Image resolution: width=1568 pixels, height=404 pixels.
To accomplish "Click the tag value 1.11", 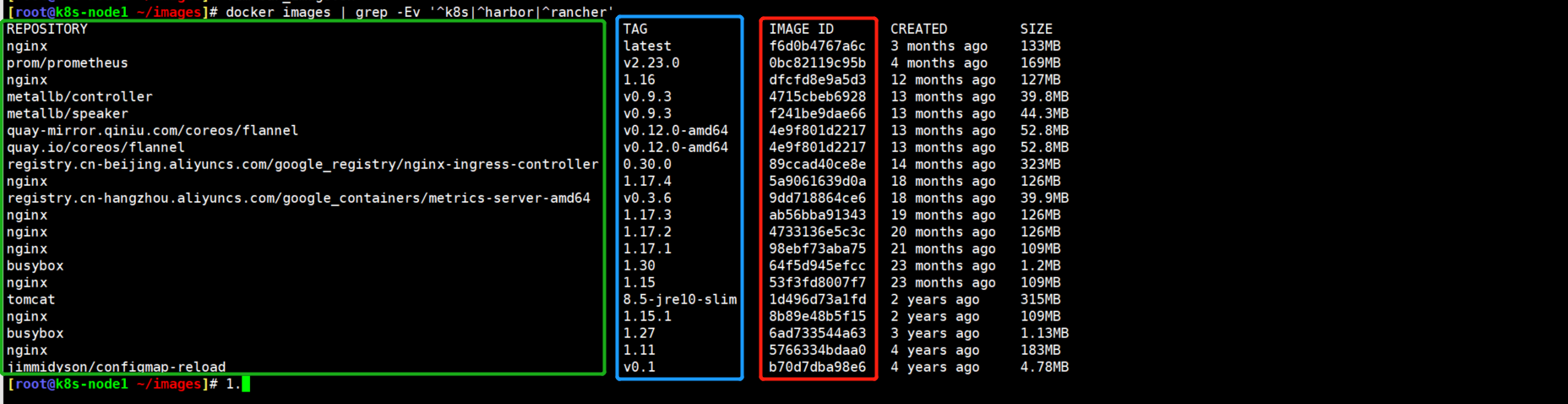I will (x=640, y=350).
